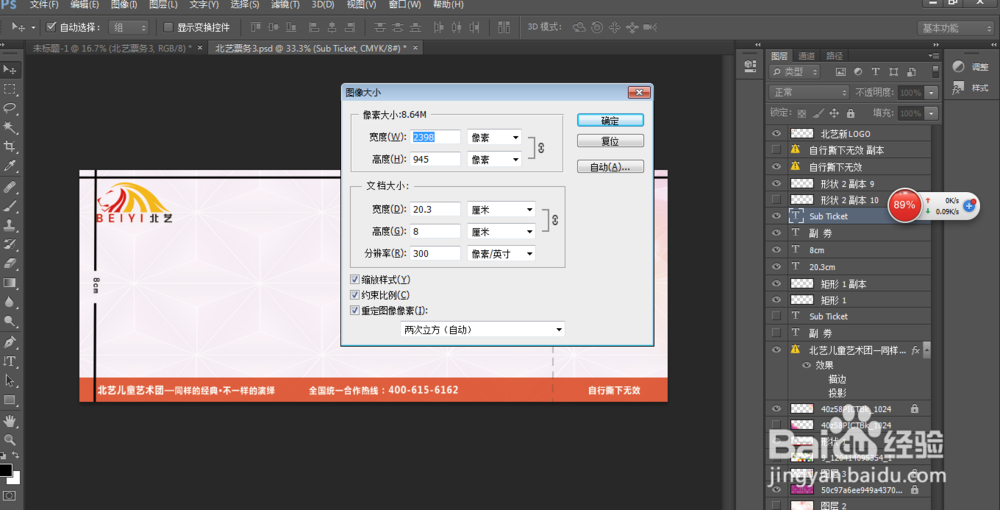Select the Dodge tool
The width and height of the screenshot is (1000, 510).
tap(10, 321)
